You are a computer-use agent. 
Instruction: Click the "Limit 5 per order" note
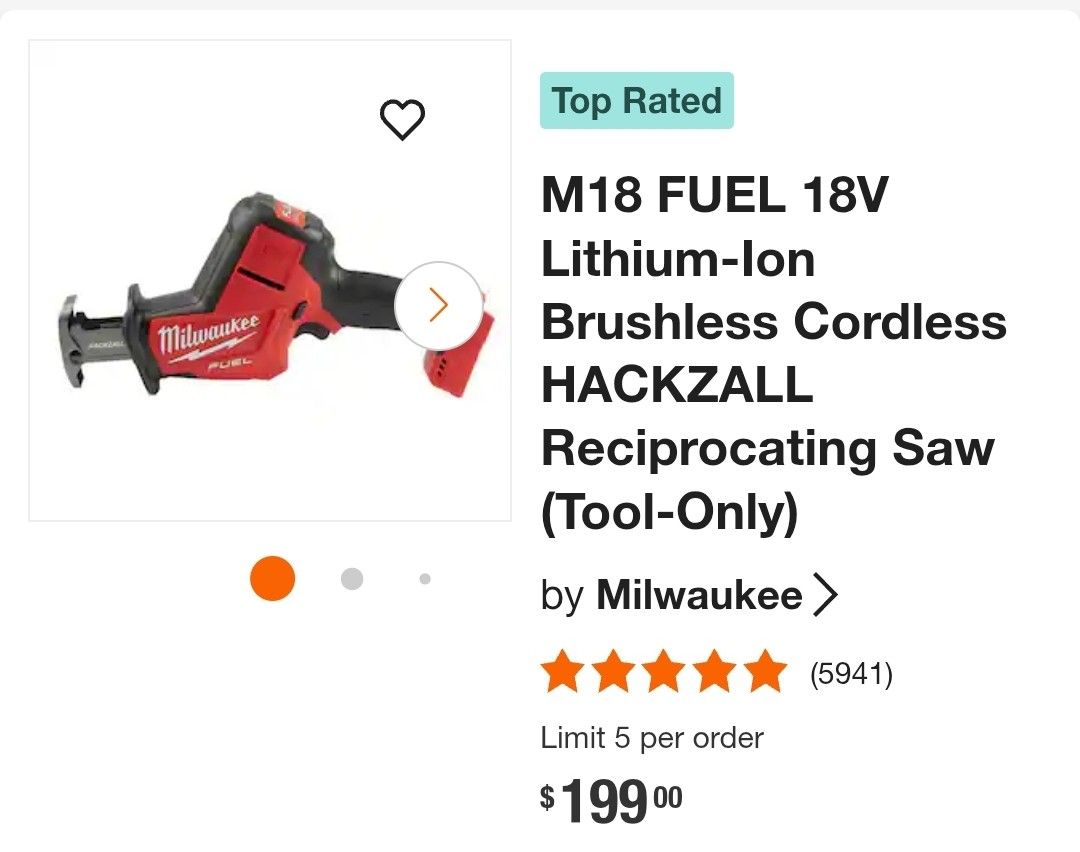[652, 738]
